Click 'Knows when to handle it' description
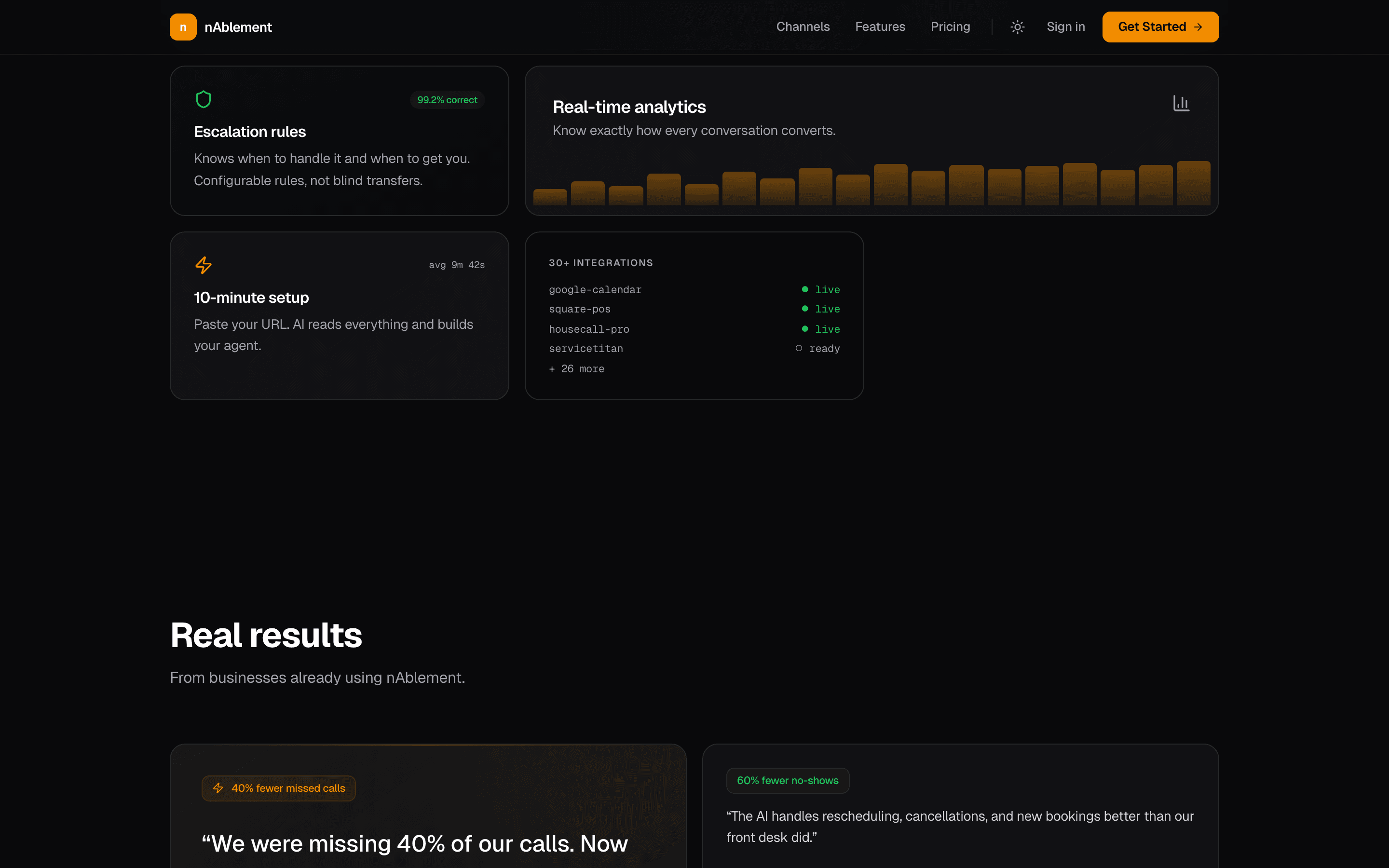Image resolution: width=1389 pixels, height=868 pixels. pyautogui.click(x=332, y=169)
